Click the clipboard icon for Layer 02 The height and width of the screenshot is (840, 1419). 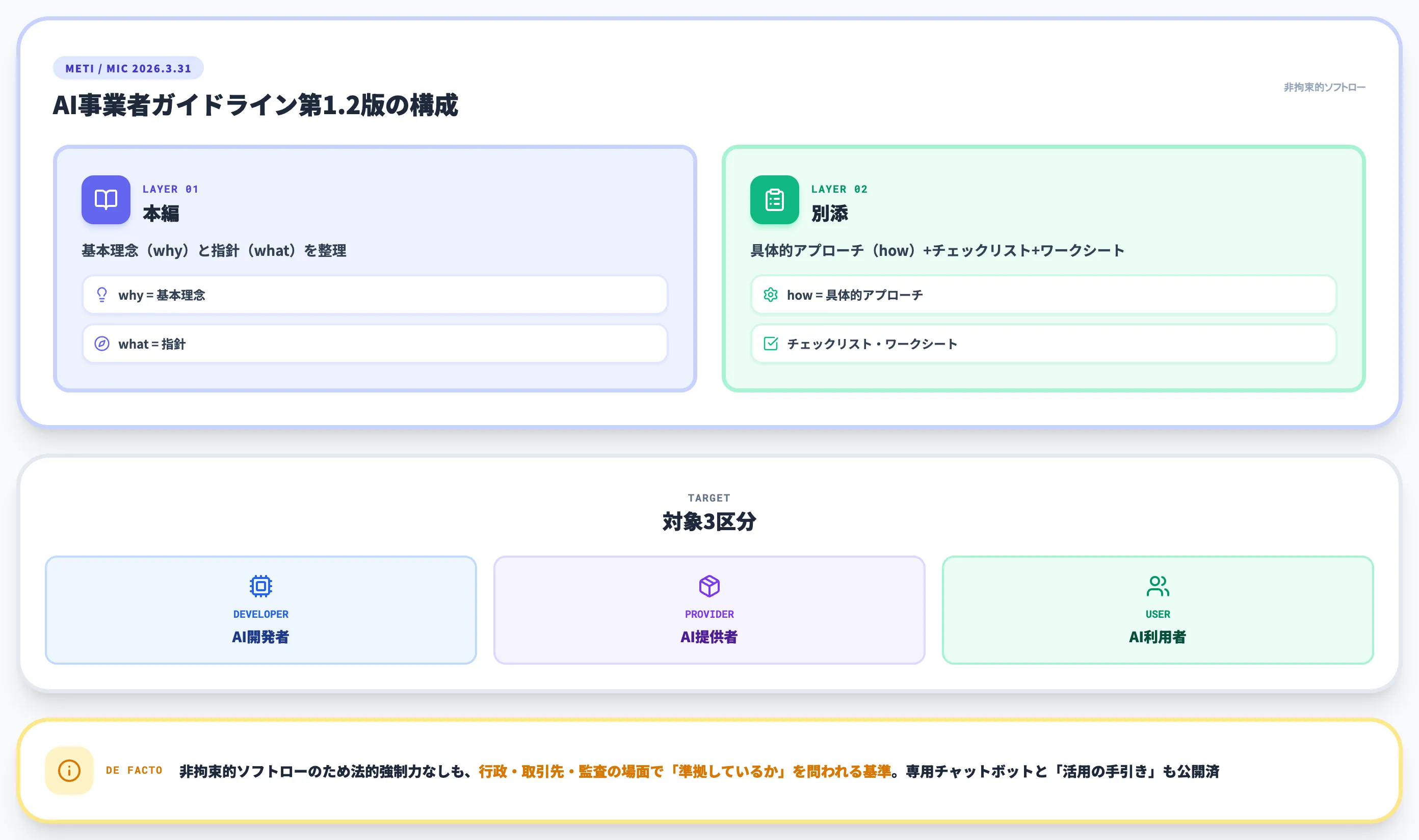click(774, 199)
